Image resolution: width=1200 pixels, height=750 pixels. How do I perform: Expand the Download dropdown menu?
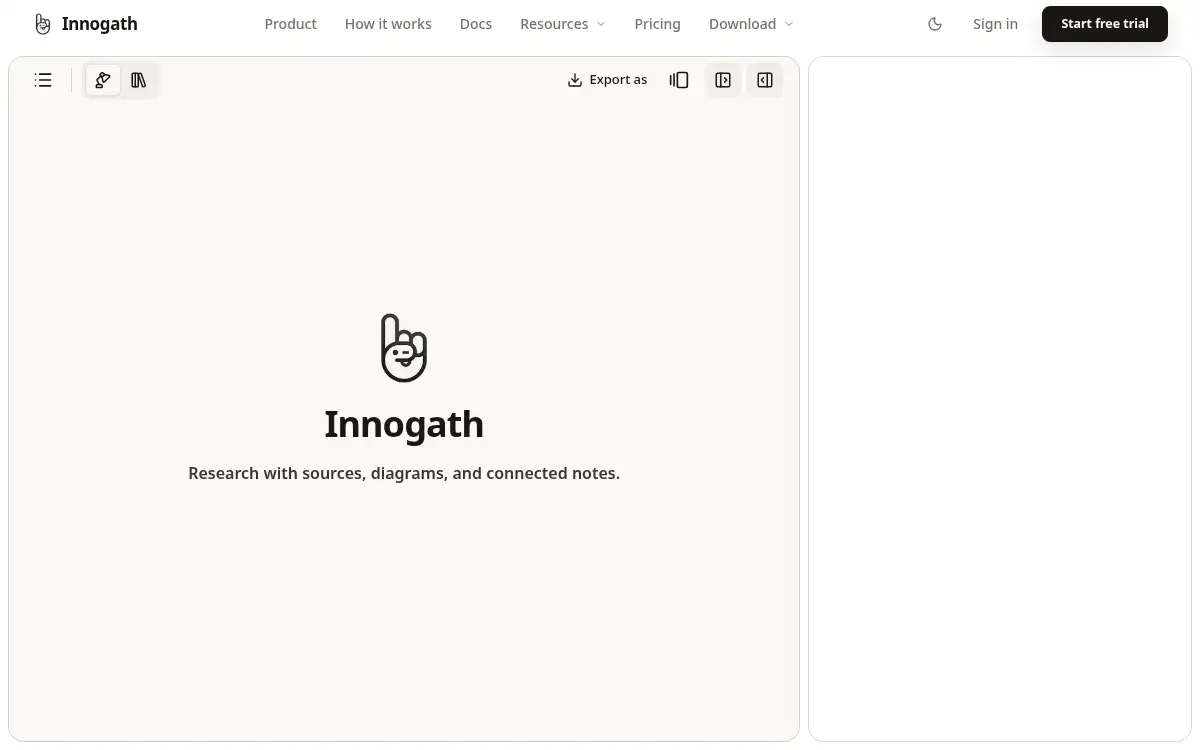[x=751, y=24]
